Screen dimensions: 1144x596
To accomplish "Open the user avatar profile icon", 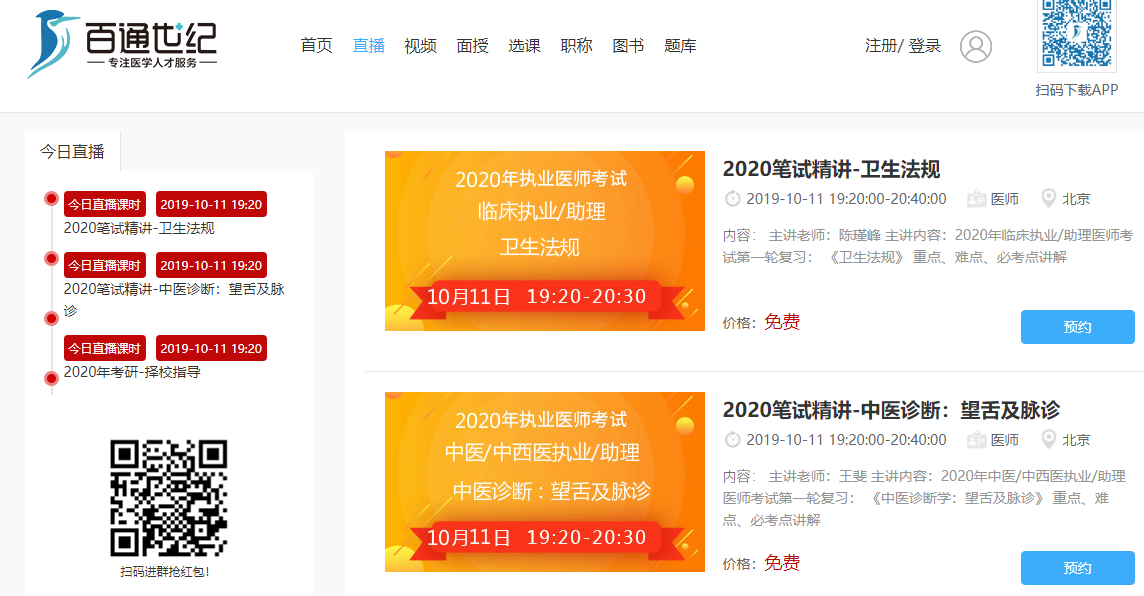I will pos(975,46).
